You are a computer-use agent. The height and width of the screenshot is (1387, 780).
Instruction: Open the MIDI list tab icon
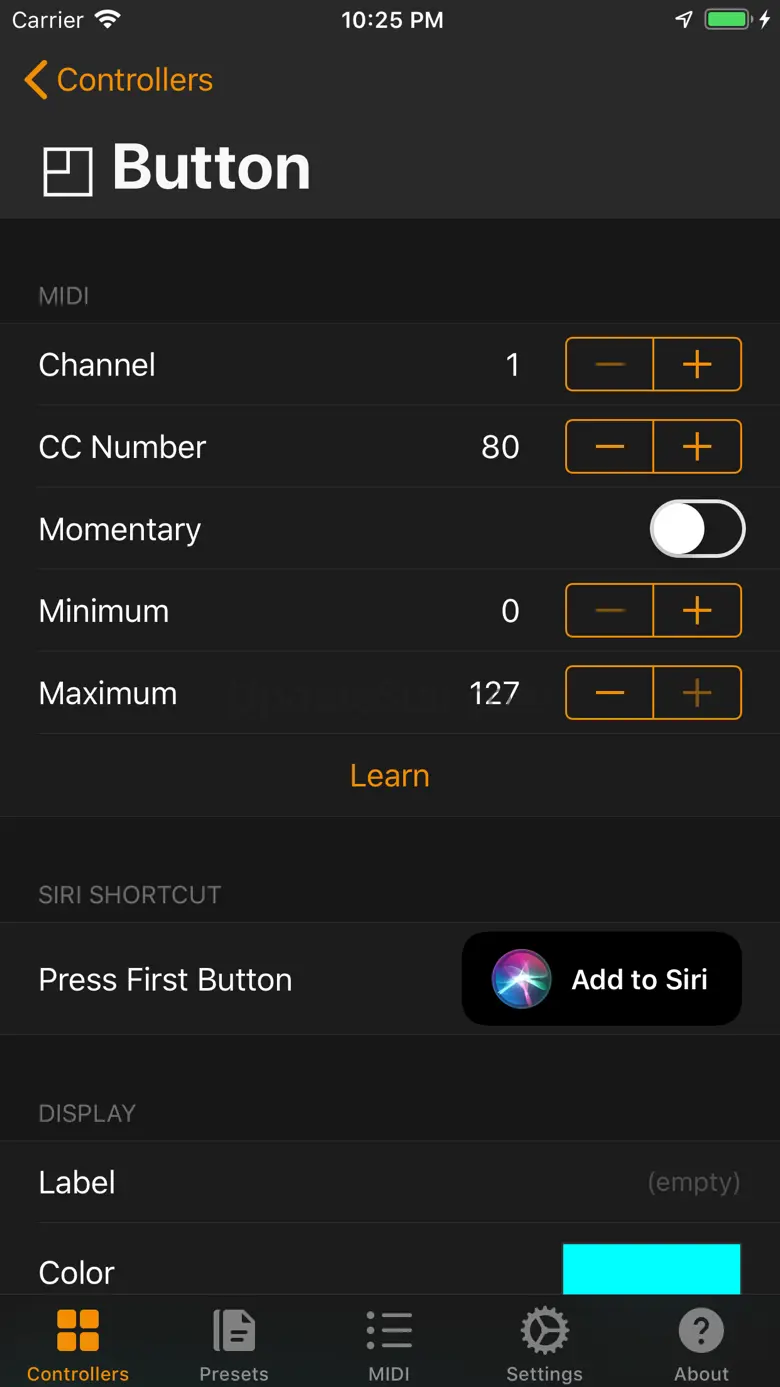[x=389, y=1332]
